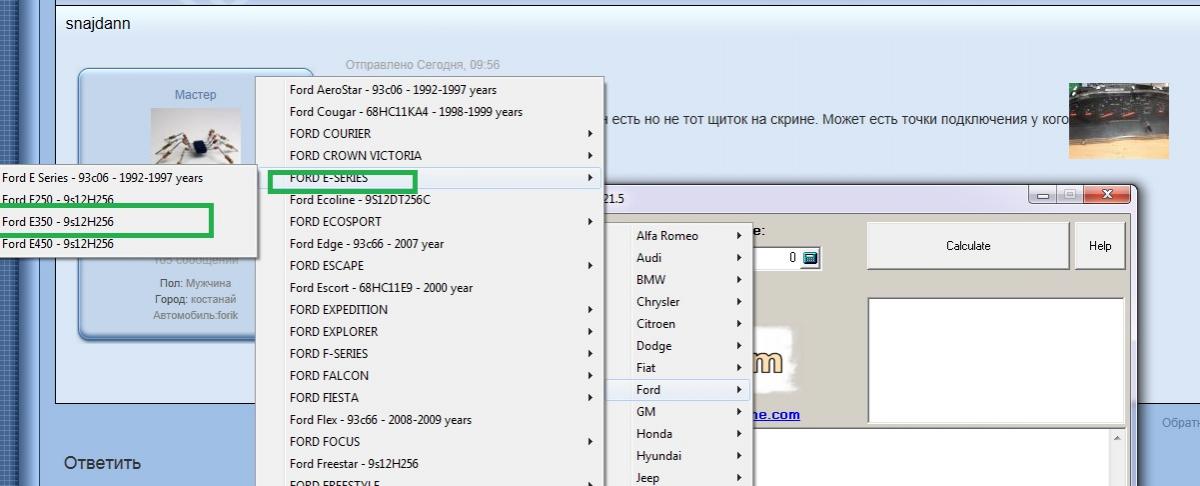
Task: Open the FORD E-SERIES submenu
Action: point(430,178)
